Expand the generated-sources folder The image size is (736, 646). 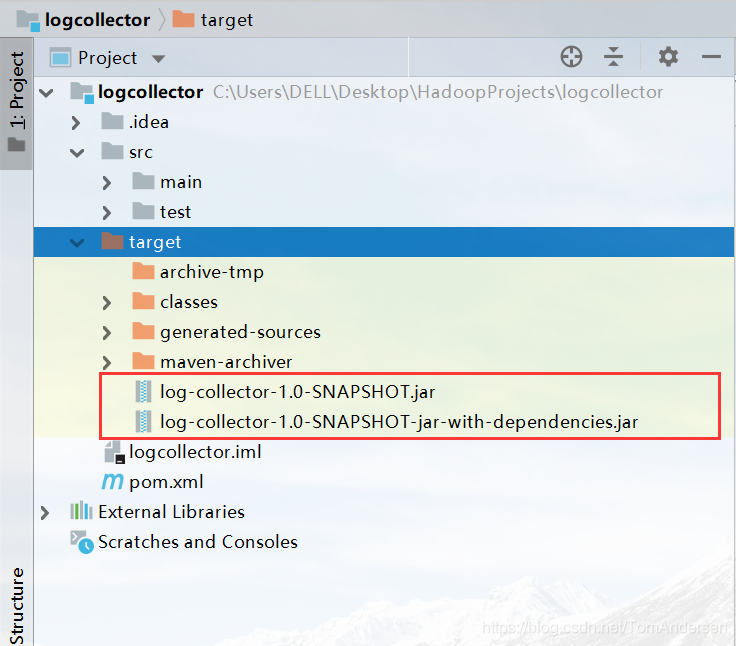click(107, 333)
